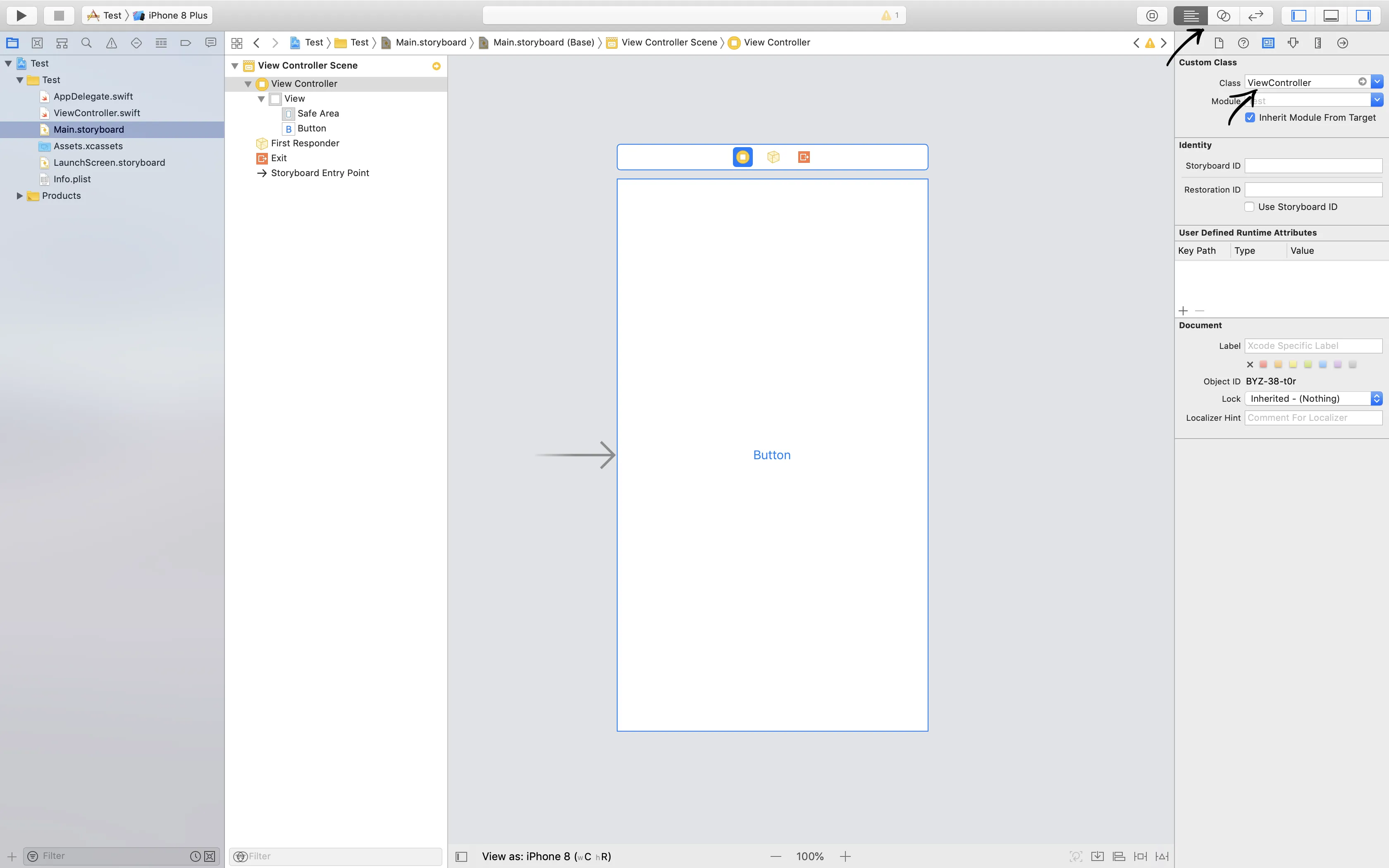Expand the Products folder
This screenshot has height=868, width=1389.
pyautogui.click(x=19, y=196)
